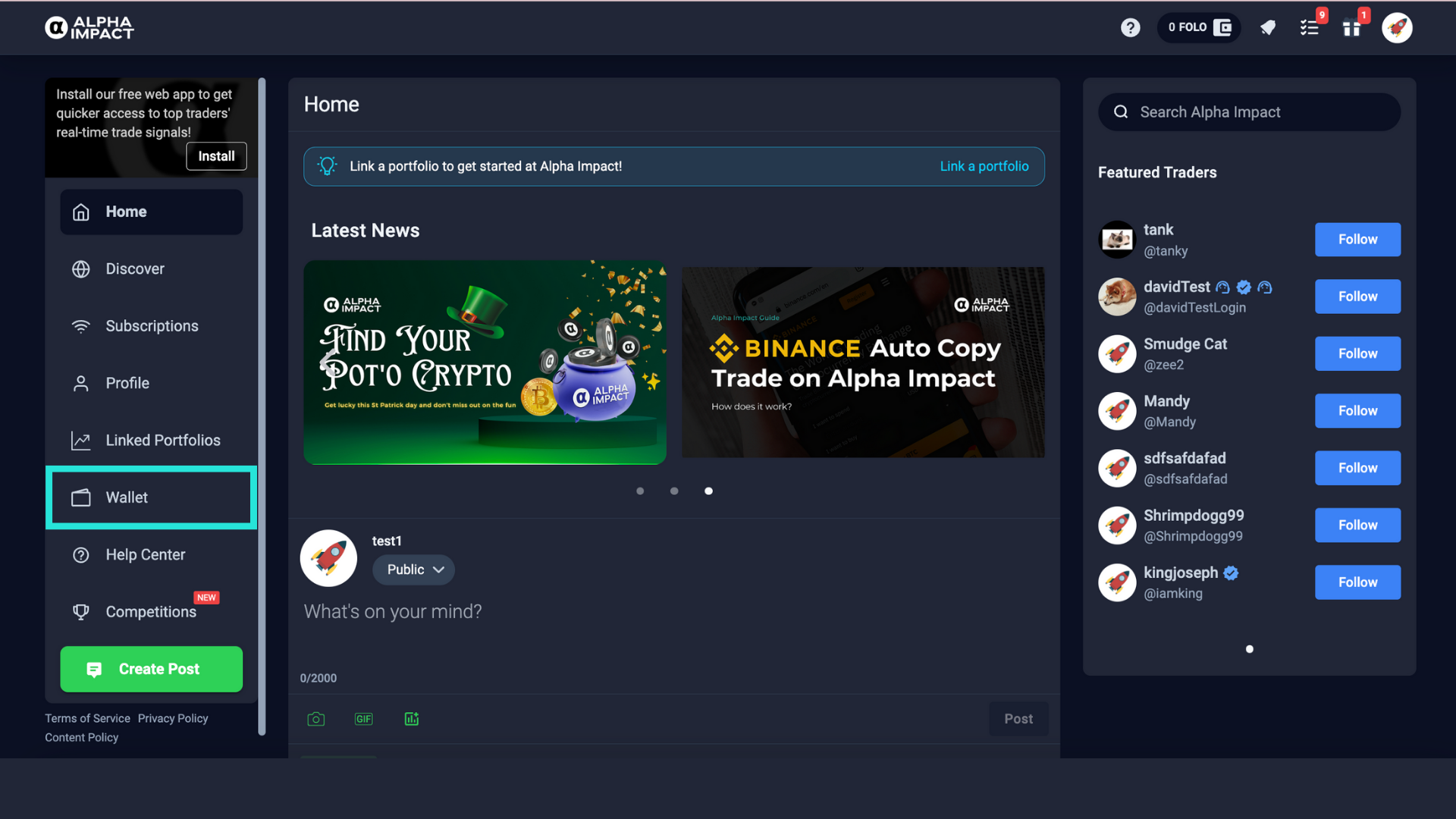This screenshot has width=1456, height=819.
Task: Click the rocket boost icon in header
Action: point(1268,28)
